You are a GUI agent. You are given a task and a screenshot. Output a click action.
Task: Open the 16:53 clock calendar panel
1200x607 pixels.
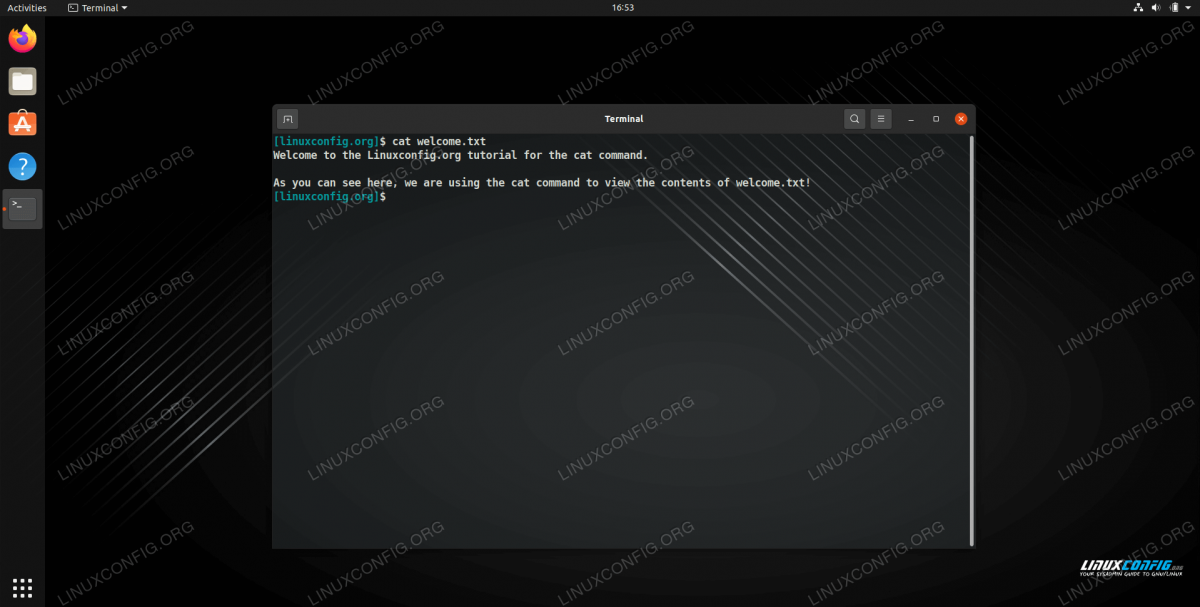tap(622, 8)
